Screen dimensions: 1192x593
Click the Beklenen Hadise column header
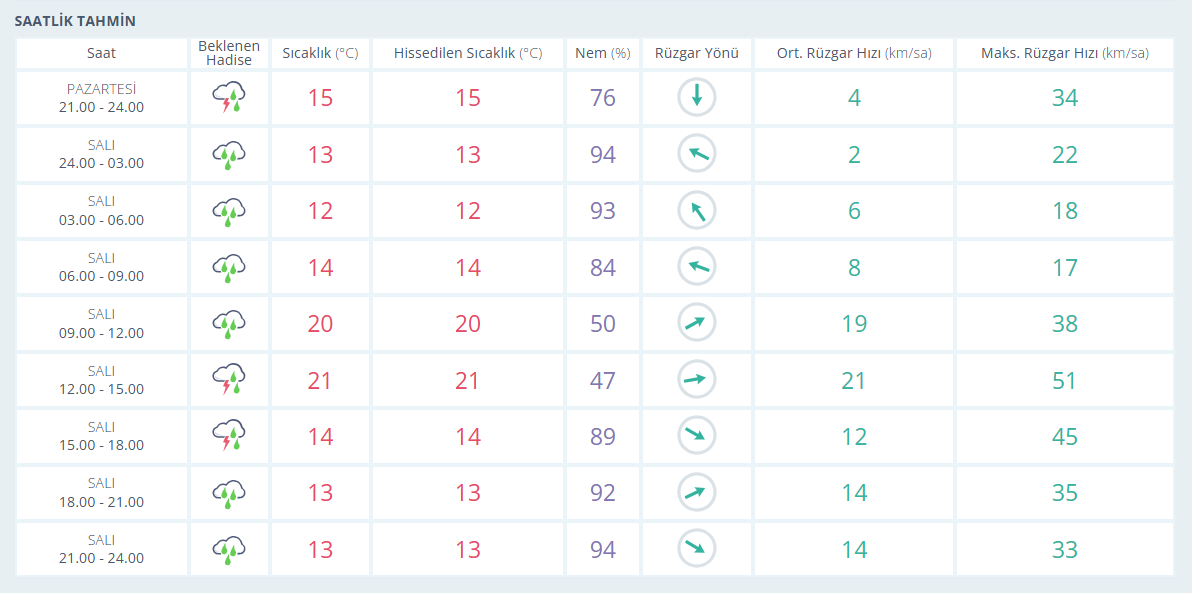coord(229,54)
